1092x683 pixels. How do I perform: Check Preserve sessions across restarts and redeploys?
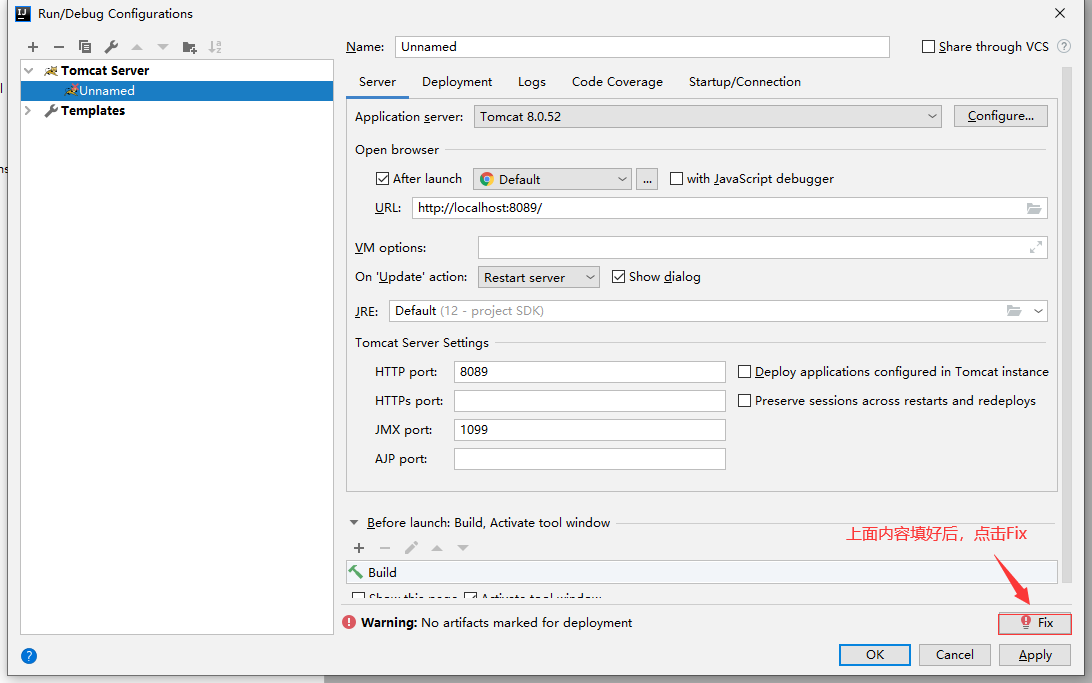(x=744, y=401)
